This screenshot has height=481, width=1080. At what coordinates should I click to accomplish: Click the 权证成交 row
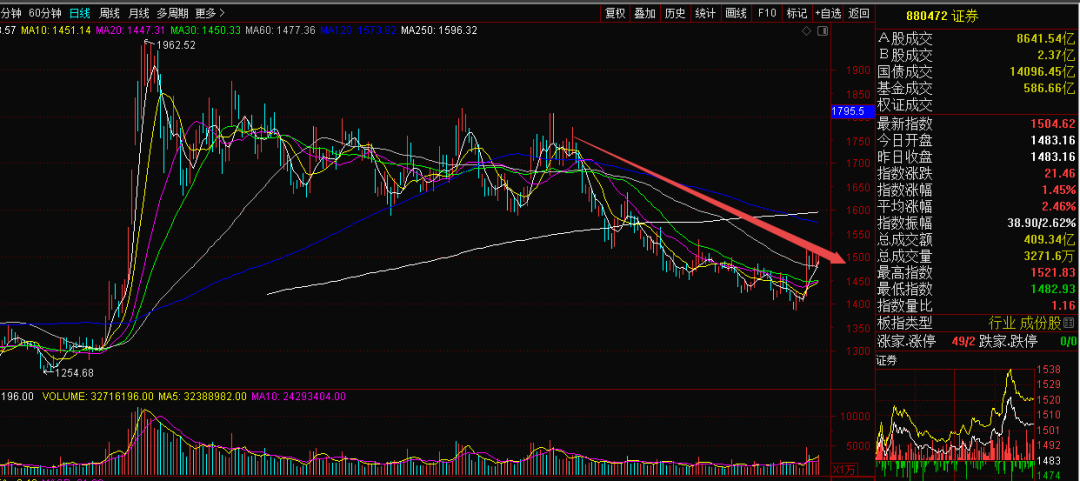tap(977, 105)
